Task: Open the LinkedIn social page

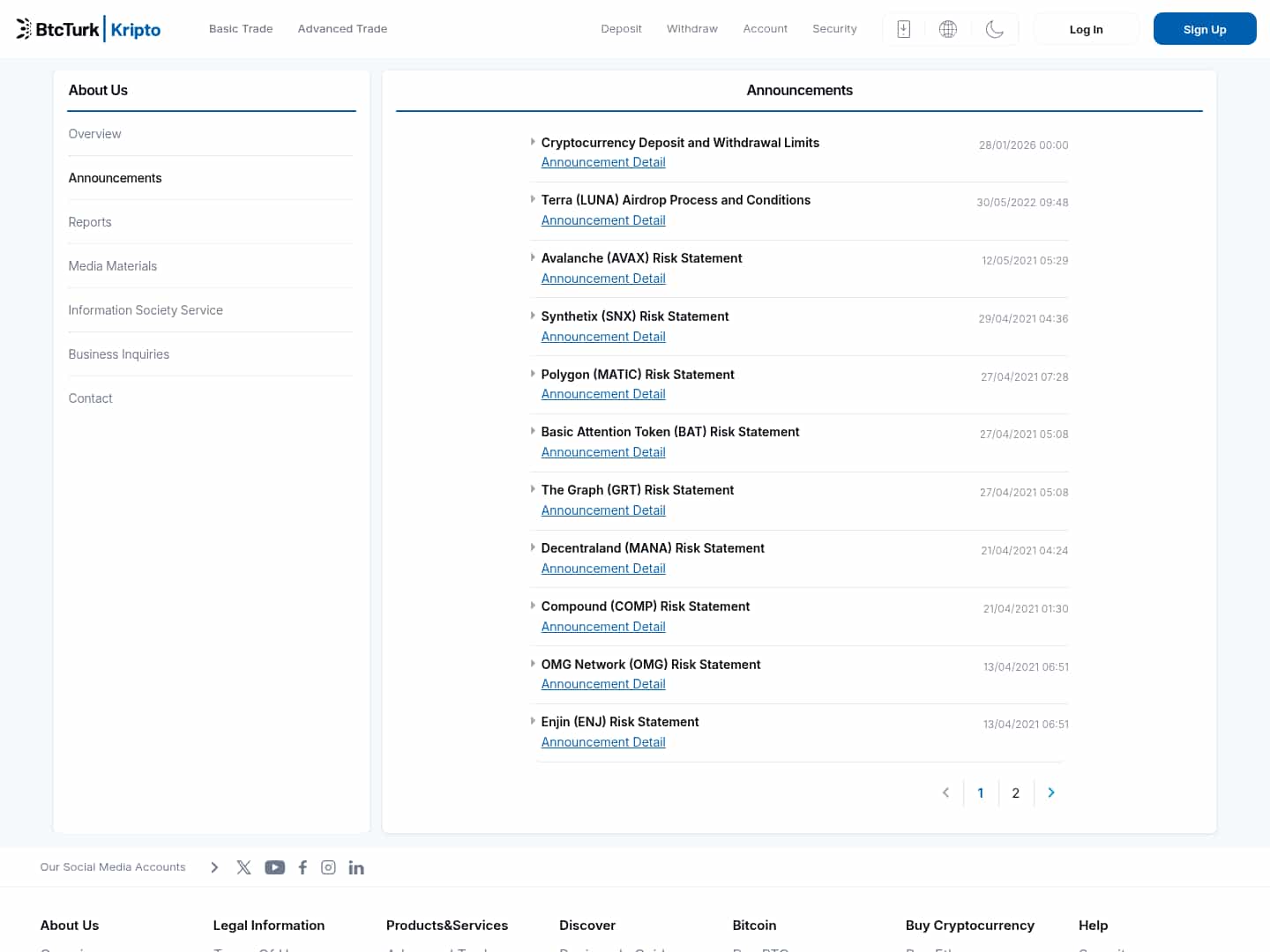Action: 356,867
